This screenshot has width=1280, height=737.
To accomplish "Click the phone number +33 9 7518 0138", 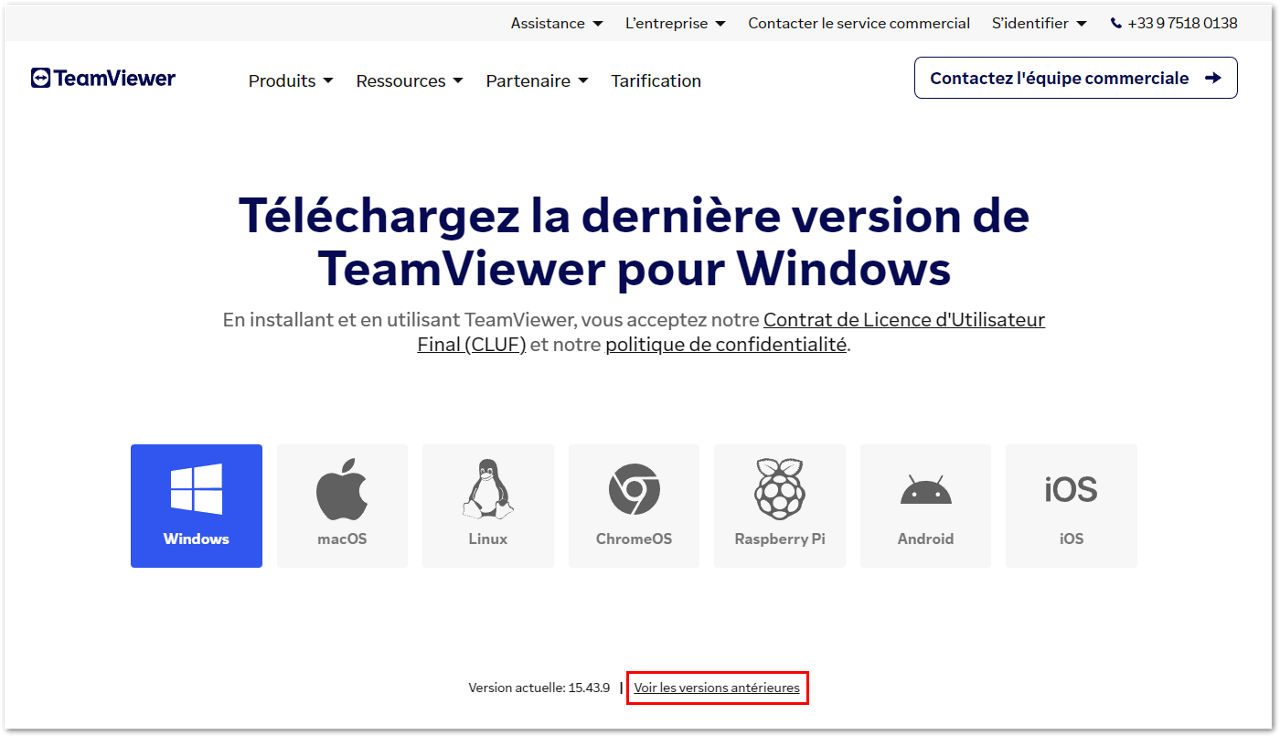I will 1174,23.
